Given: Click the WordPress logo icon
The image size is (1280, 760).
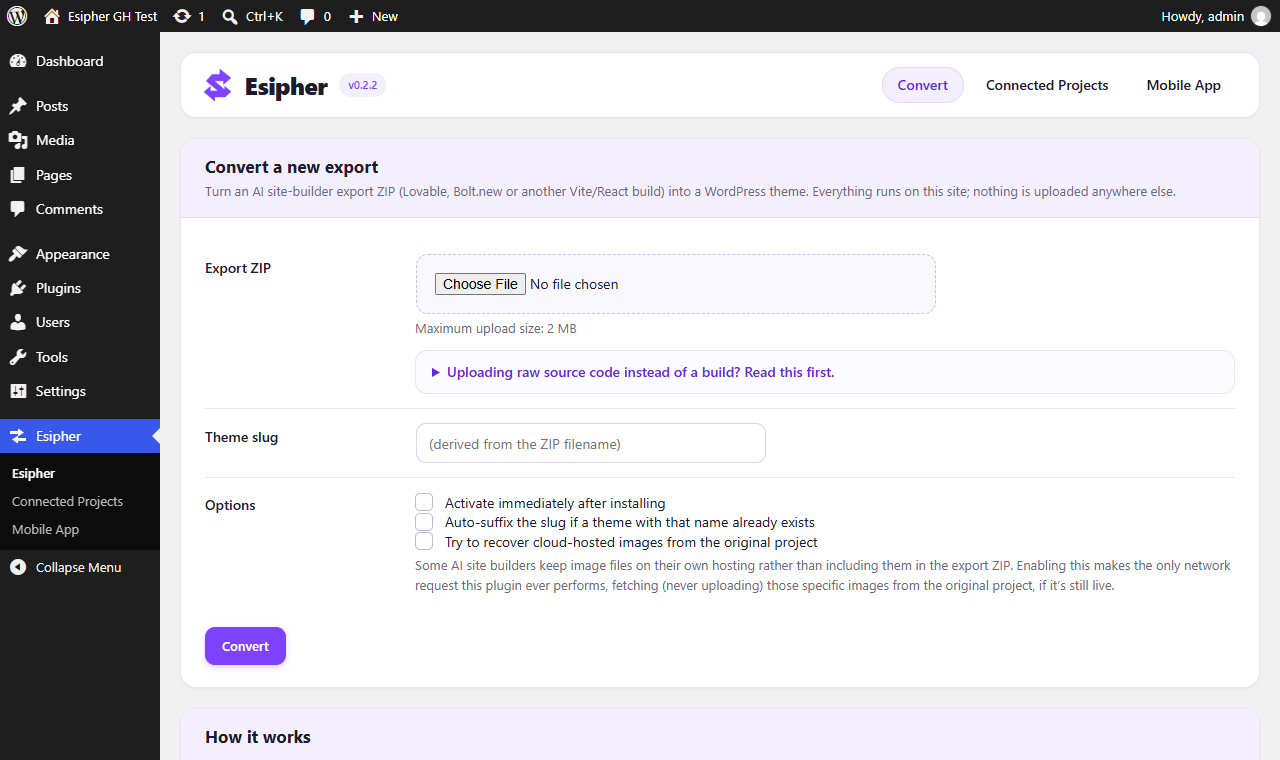Looking at the screenshot, I should (x=17, y=16).
